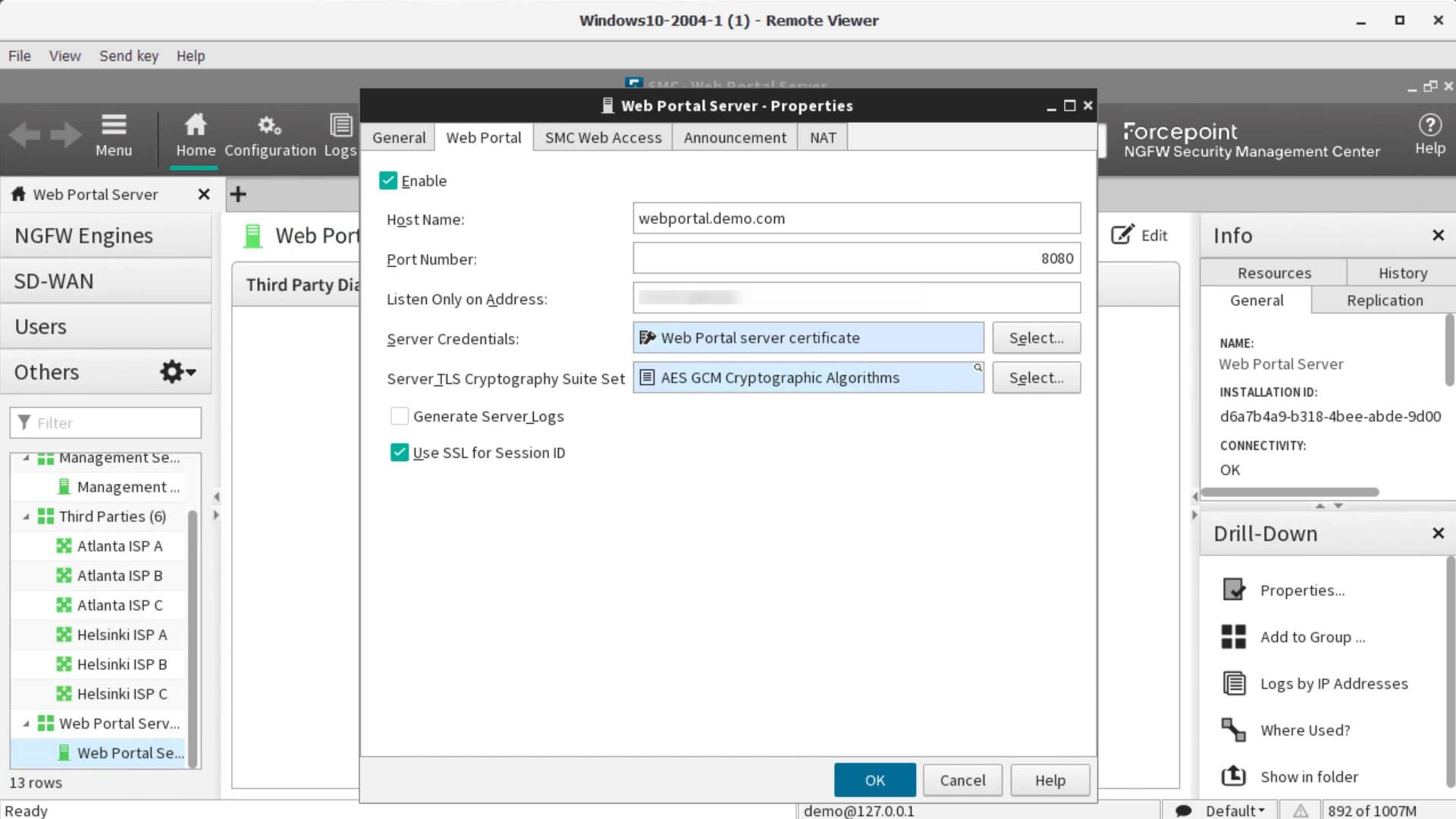1456x819 pixels.
Task: Open the Default status bar dropdown
Action: (x=1235, y=811)
